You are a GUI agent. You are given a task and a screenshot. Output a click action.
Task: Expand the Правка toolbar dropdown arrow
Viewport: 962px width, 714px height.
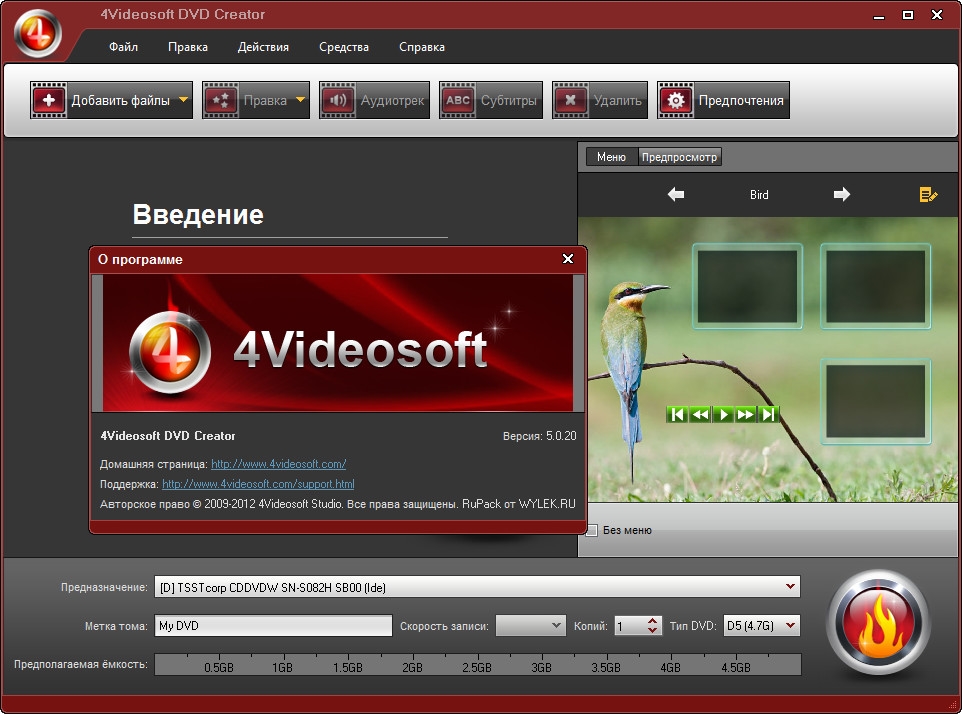click(x=301, y=99)
